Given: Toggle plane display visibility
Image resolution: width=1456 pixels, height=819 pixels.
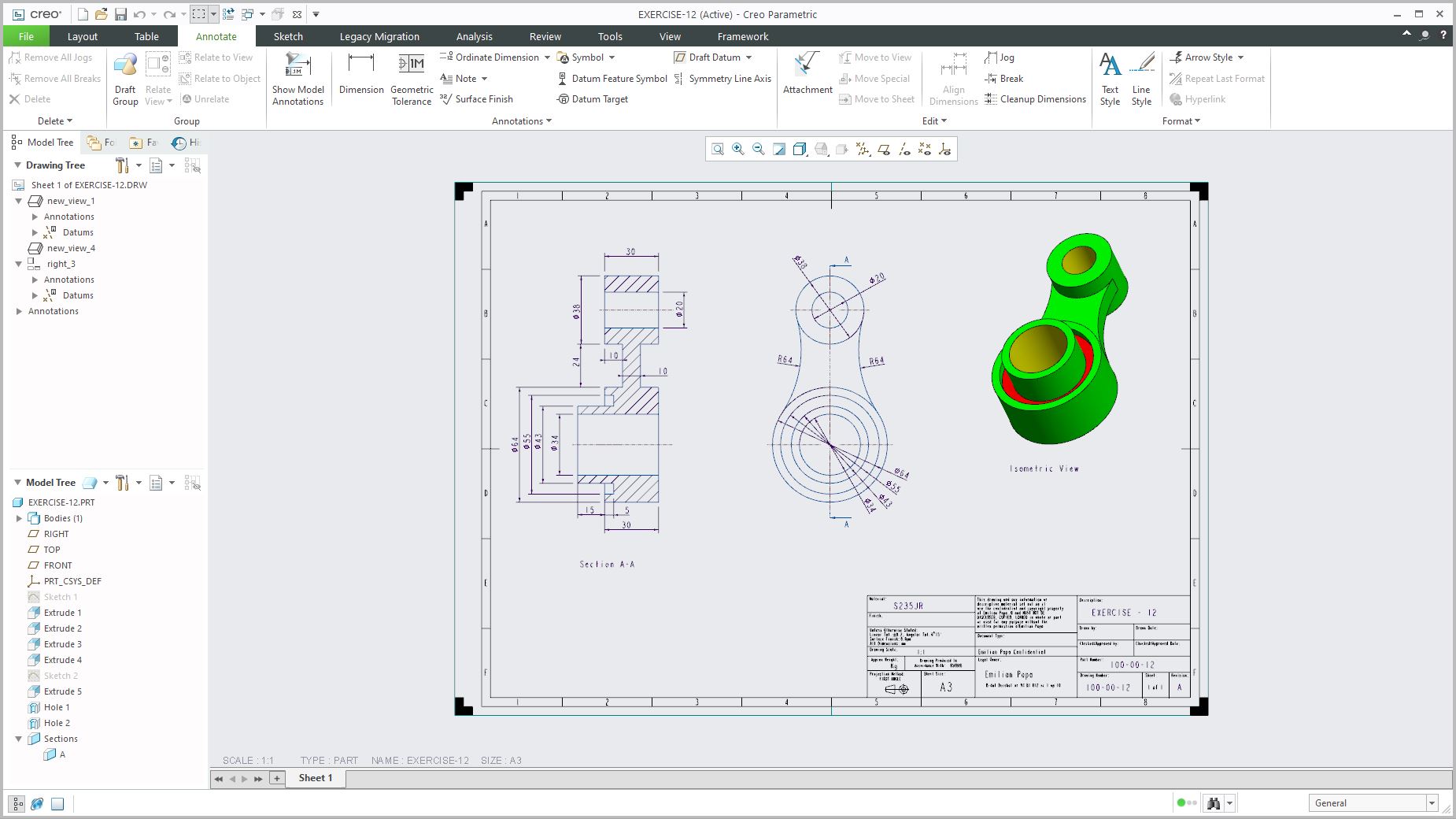Looking at the screenshot, I should coord(883,149).
